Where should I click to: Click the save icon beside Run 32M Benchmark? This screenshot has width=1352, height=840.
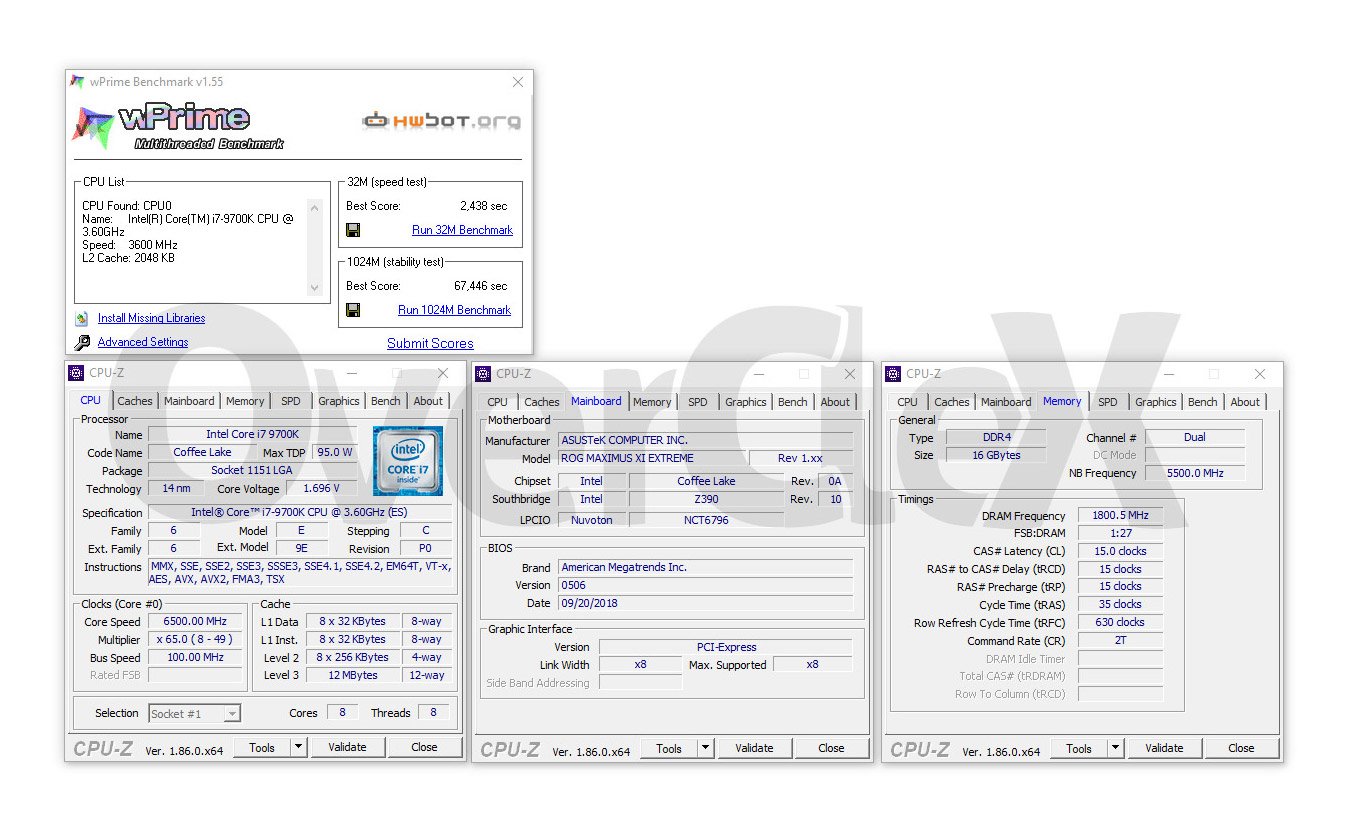353,230
